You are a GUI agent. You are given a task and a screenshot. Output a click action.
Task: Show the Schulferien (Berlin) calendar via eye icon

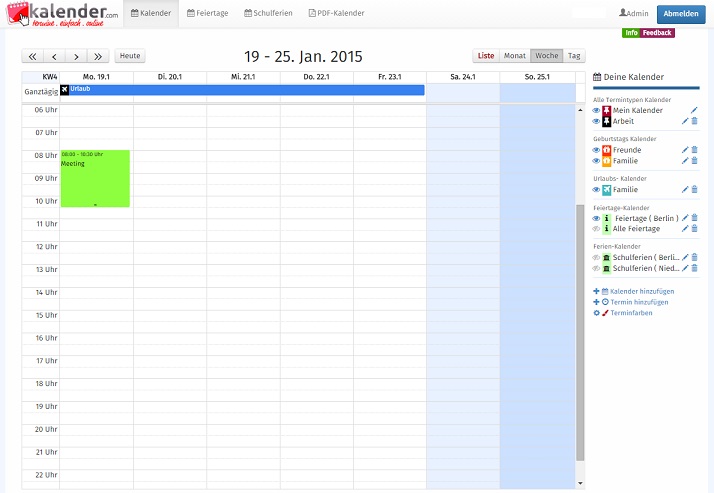tap(596, 257)
